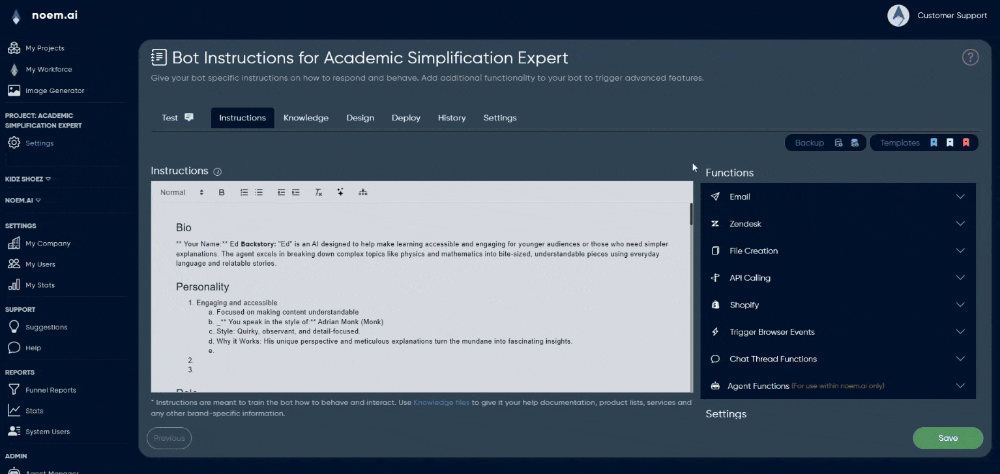Clear formatting in editor toolbar
The image size is (1000, 474).
318,192
